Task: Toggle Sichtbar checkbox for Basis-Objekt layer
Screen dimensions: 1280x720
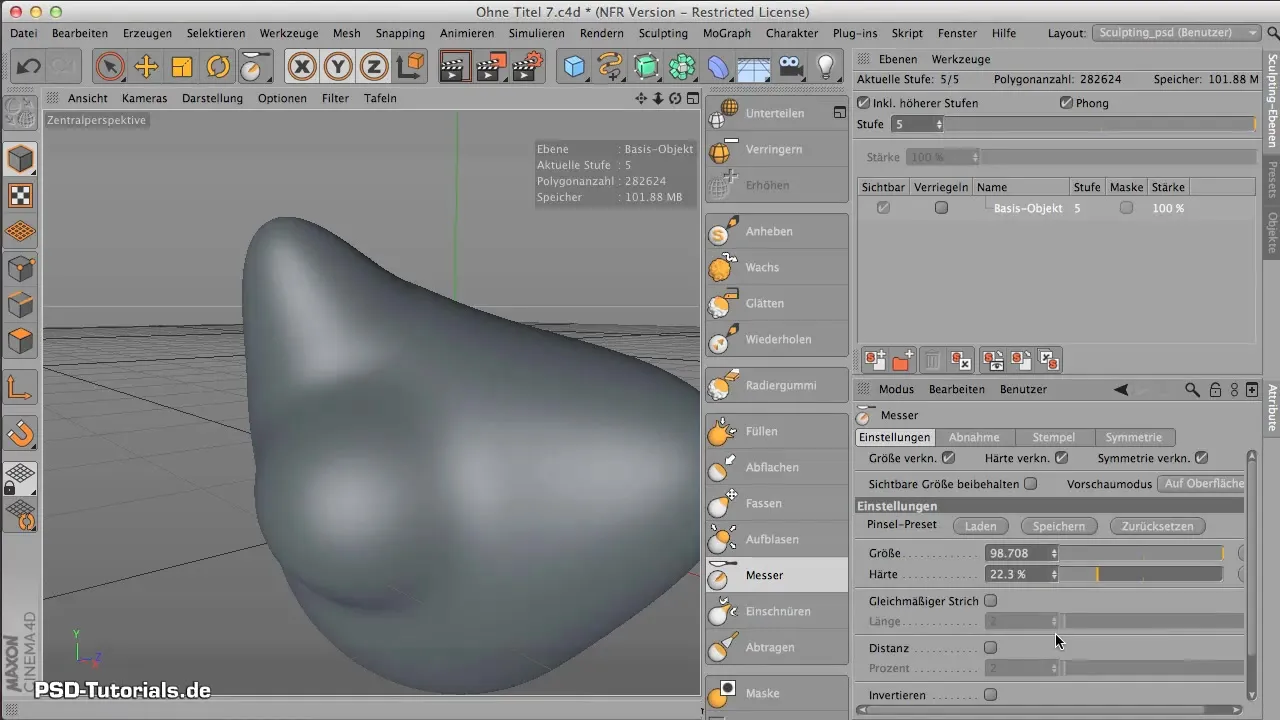Action: point(883,208)
